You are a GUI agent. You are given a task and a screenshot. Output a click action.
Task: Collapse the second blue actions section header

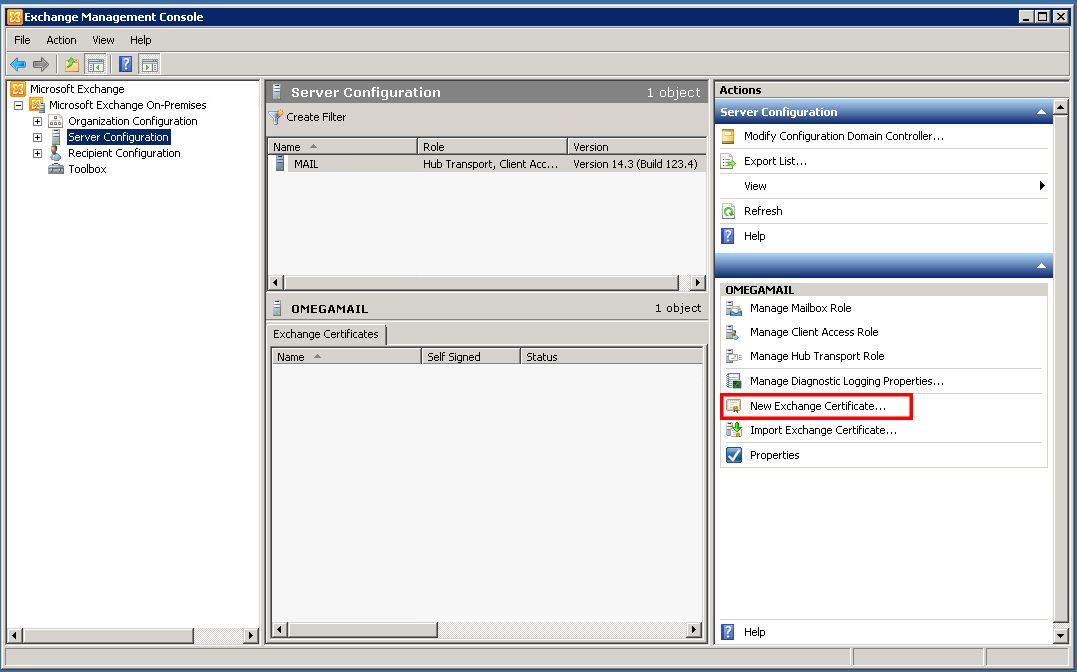pos(1041,265)
